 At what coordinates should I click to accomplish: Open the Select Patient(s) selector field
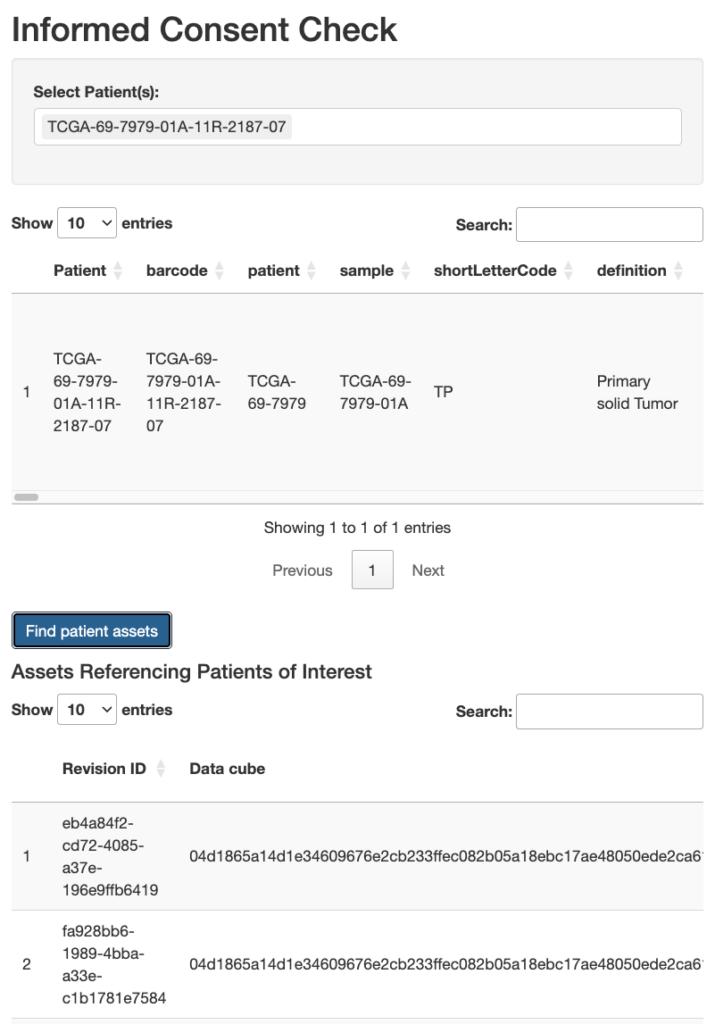coord(480,127)
